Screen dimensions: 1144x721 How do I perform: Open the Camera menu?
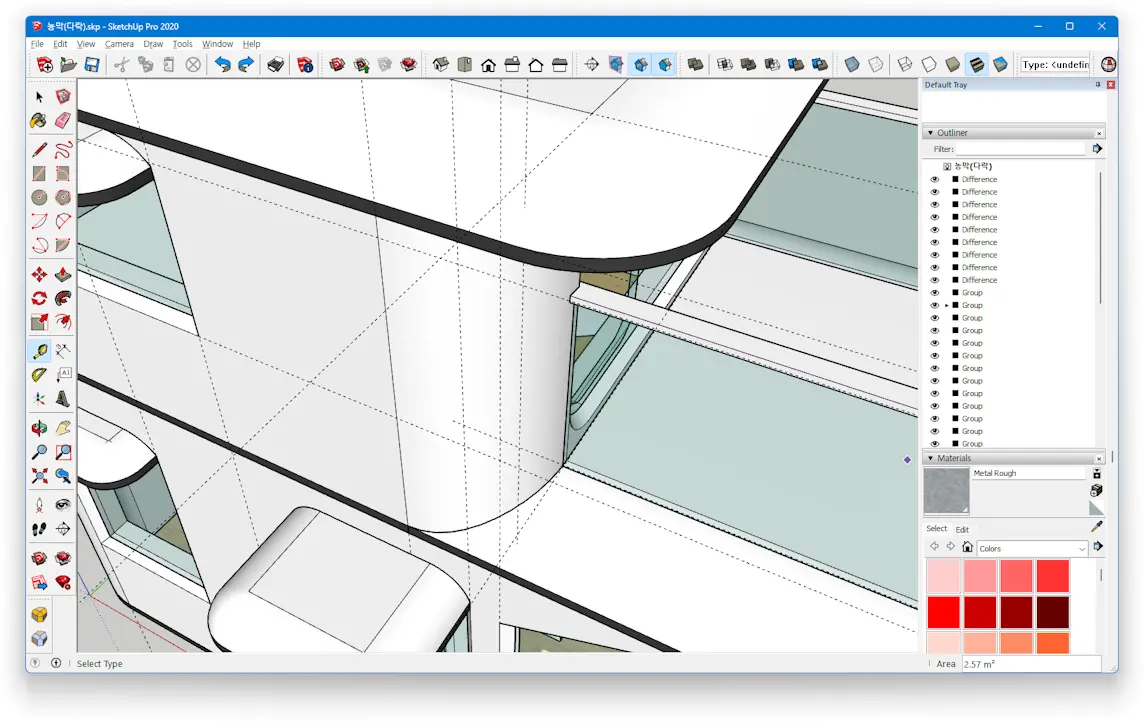[x=119, y=44]
